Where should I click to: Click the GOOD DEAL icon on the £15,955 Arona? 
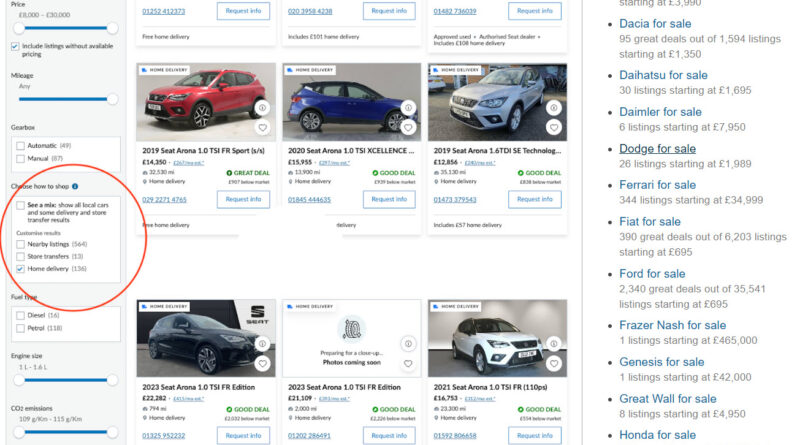pos(375,173)
